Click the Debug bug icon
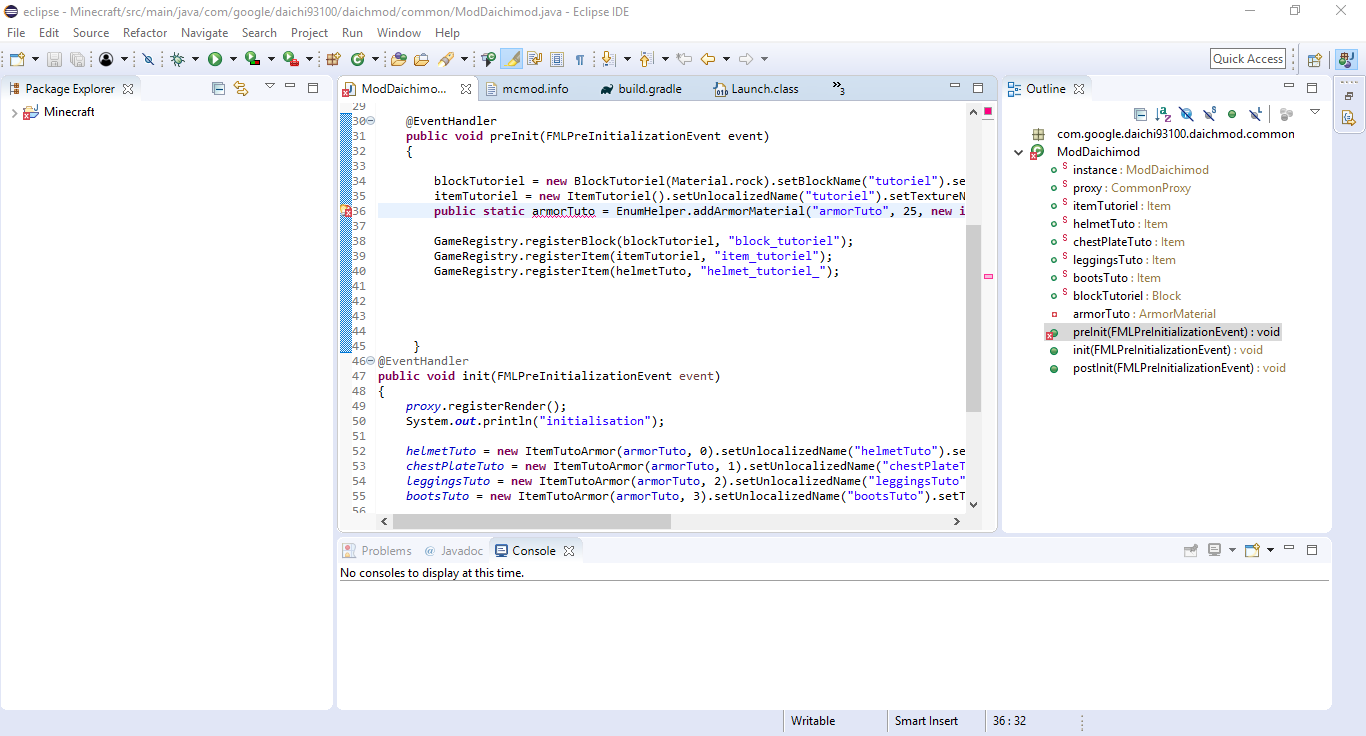This screenshot has width=1366, height=736. click(x=177, y=60)
